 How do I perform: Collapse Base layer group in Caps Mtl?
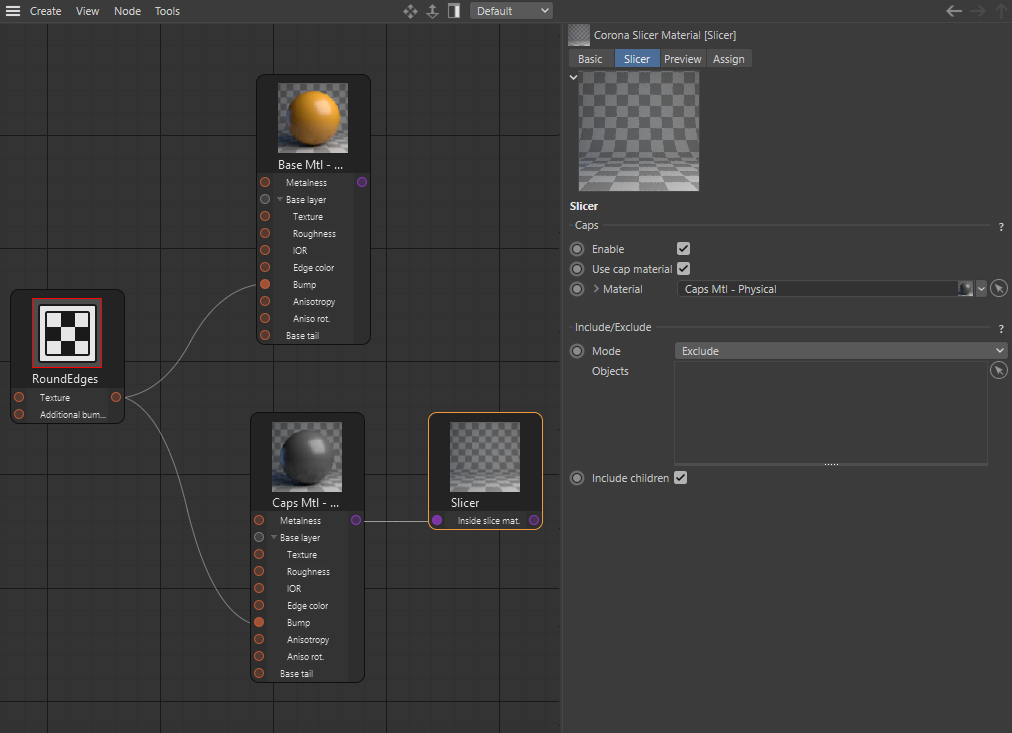coord(274,537)
